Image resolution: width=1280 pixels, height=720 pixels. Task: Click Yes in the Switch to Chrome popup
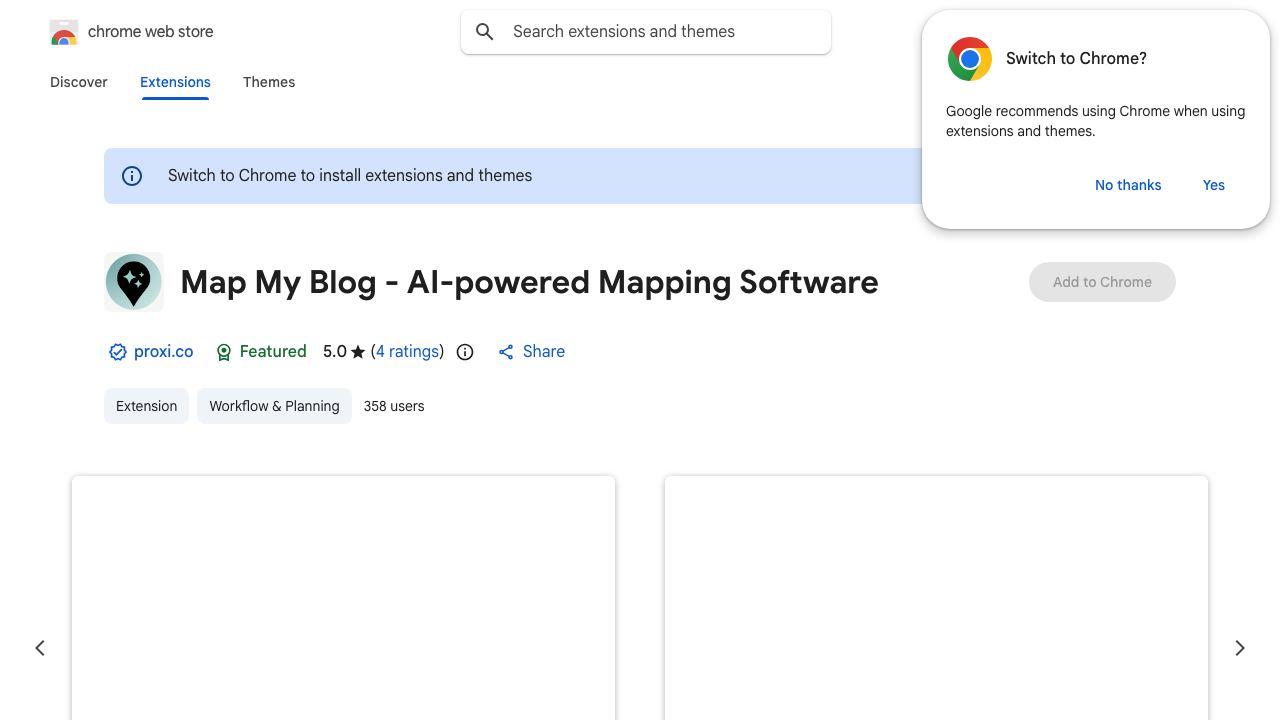1214,185
